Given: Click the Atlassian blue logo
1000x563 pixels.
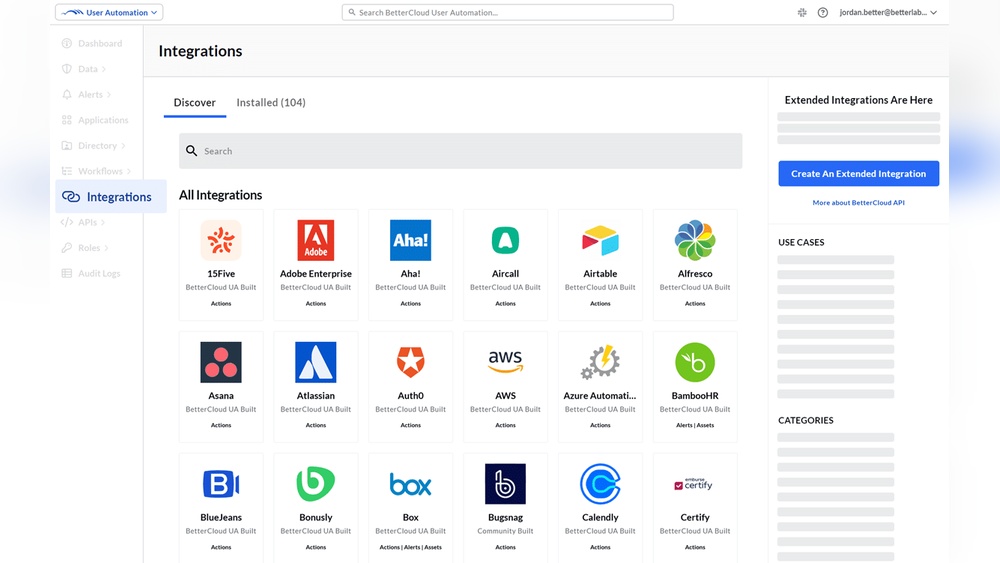Looking at the screenshot, I should click(x=316, y=362).
